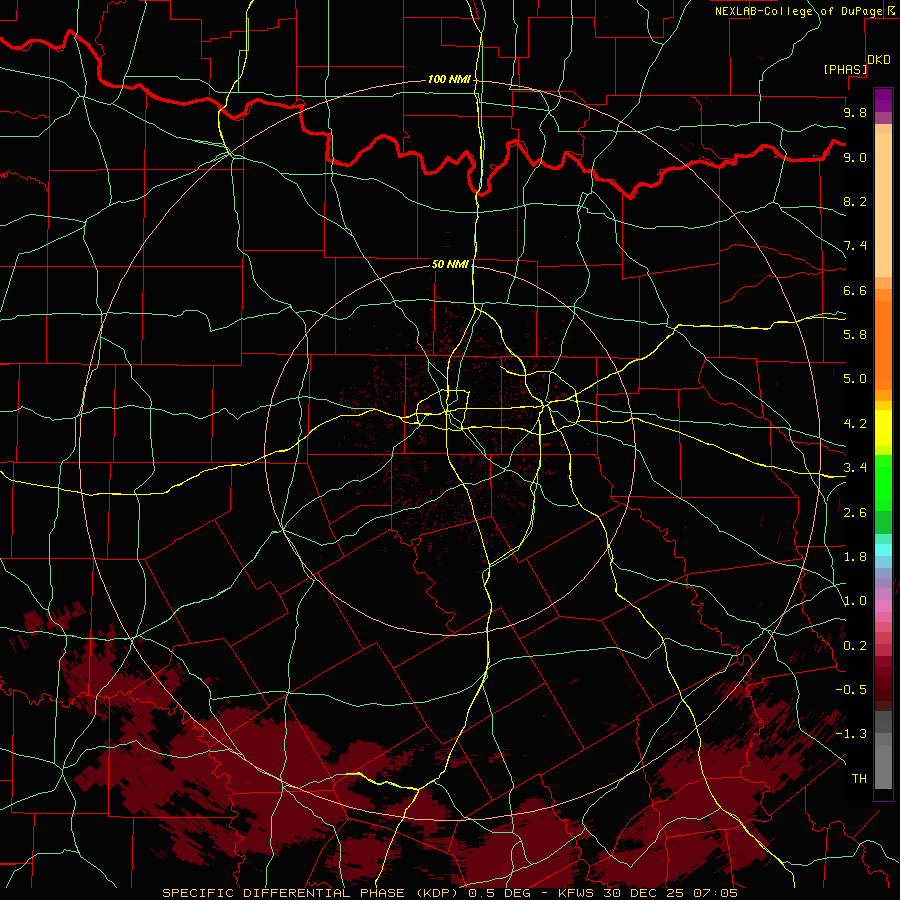Pick the yellow segment of the color bar
The width and height of the screenshot is (900, 900).
point(883,428)
